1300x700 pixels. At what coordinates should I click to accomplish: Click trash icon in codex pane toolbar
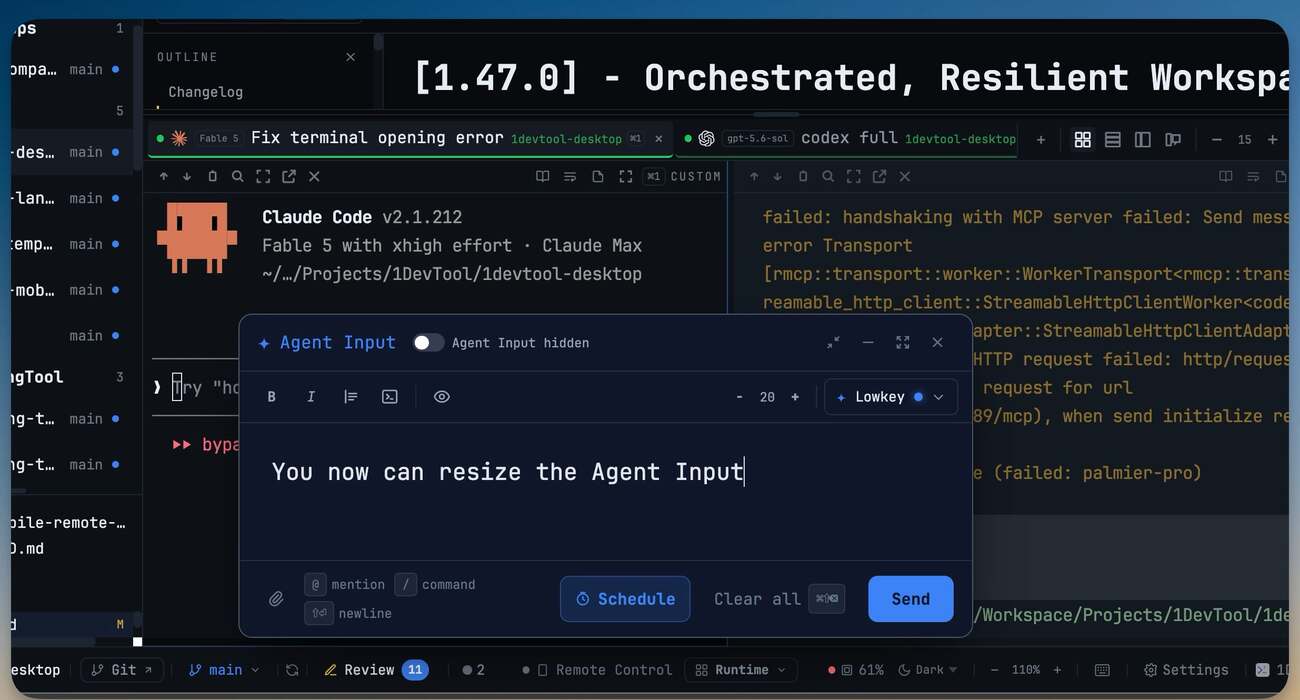point(803,176)
